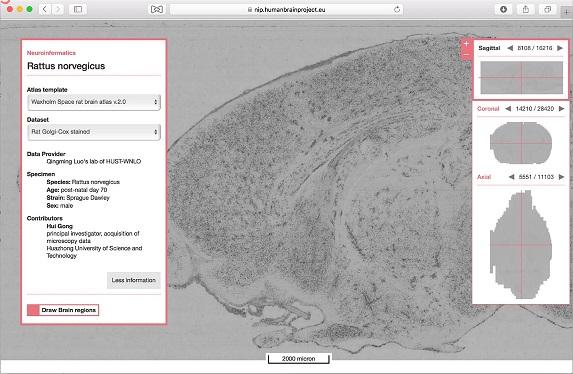This screenshot has width=573, height=374.
Task: Open the Atlas template dropdown
Action: (x=94, y=102)
